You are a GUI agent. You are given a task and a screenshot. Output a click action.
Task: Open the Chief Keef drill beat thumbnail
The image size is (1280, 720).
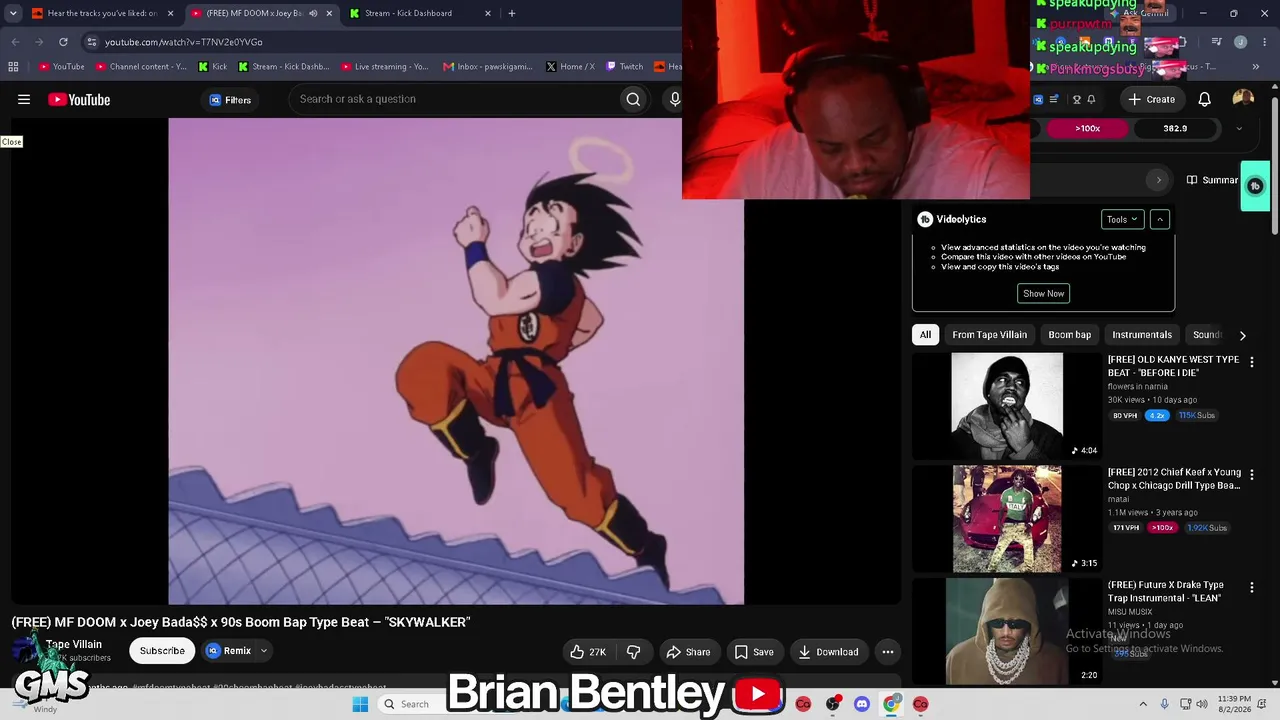pyautogui.click(x=1007, y=518)
